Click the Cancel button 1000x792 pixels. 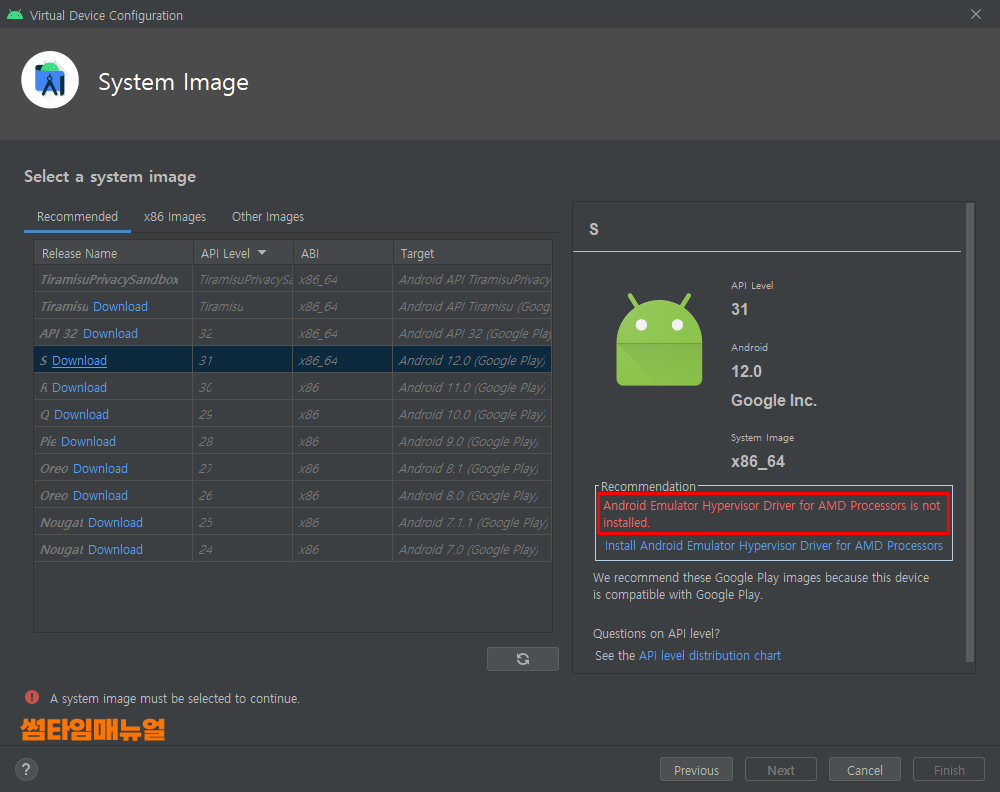tap(865, 770)
